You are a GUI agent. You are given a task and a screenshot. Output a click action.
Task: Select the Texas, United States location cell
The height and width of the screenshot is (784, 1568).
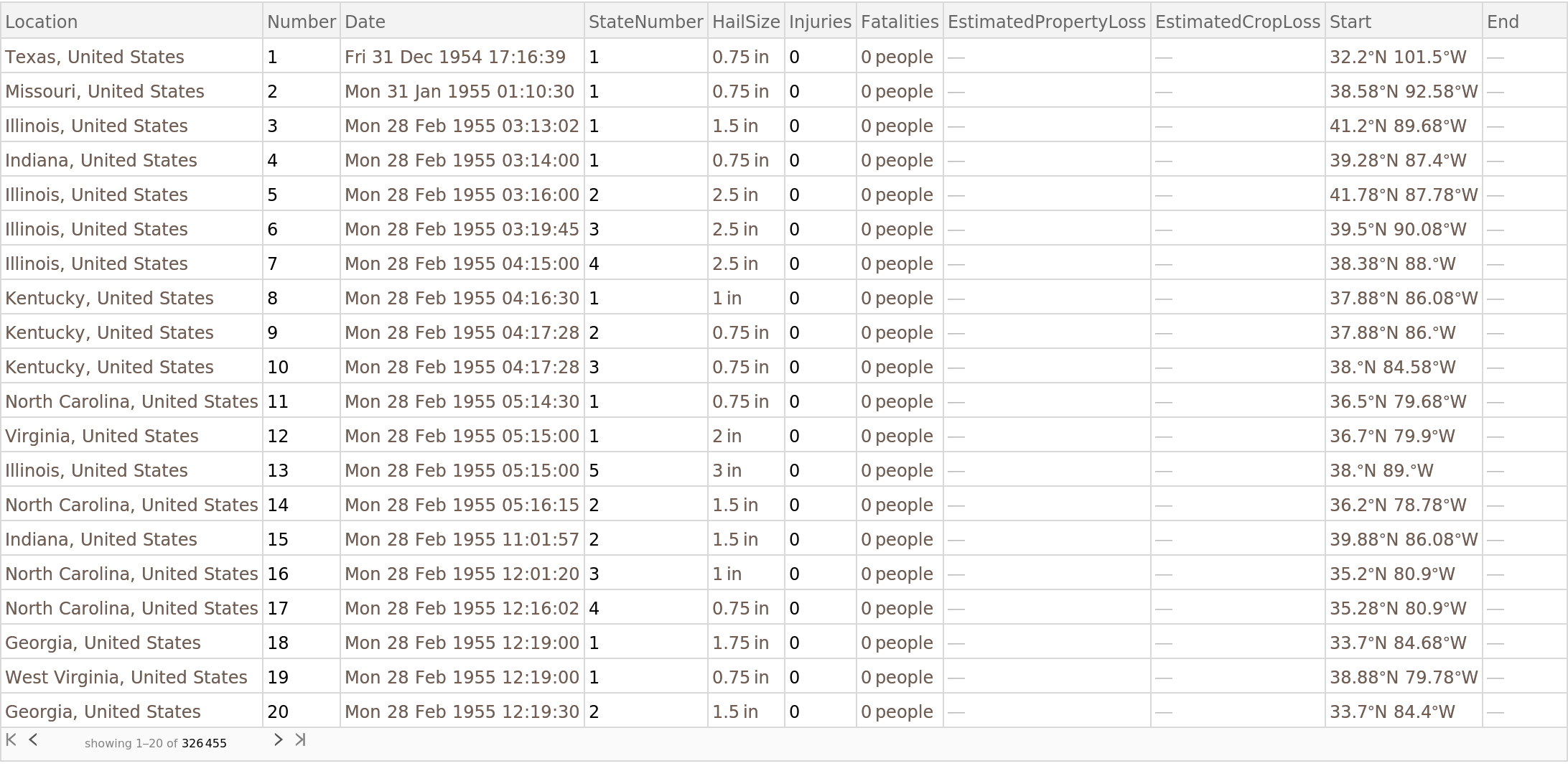point(95,57)
